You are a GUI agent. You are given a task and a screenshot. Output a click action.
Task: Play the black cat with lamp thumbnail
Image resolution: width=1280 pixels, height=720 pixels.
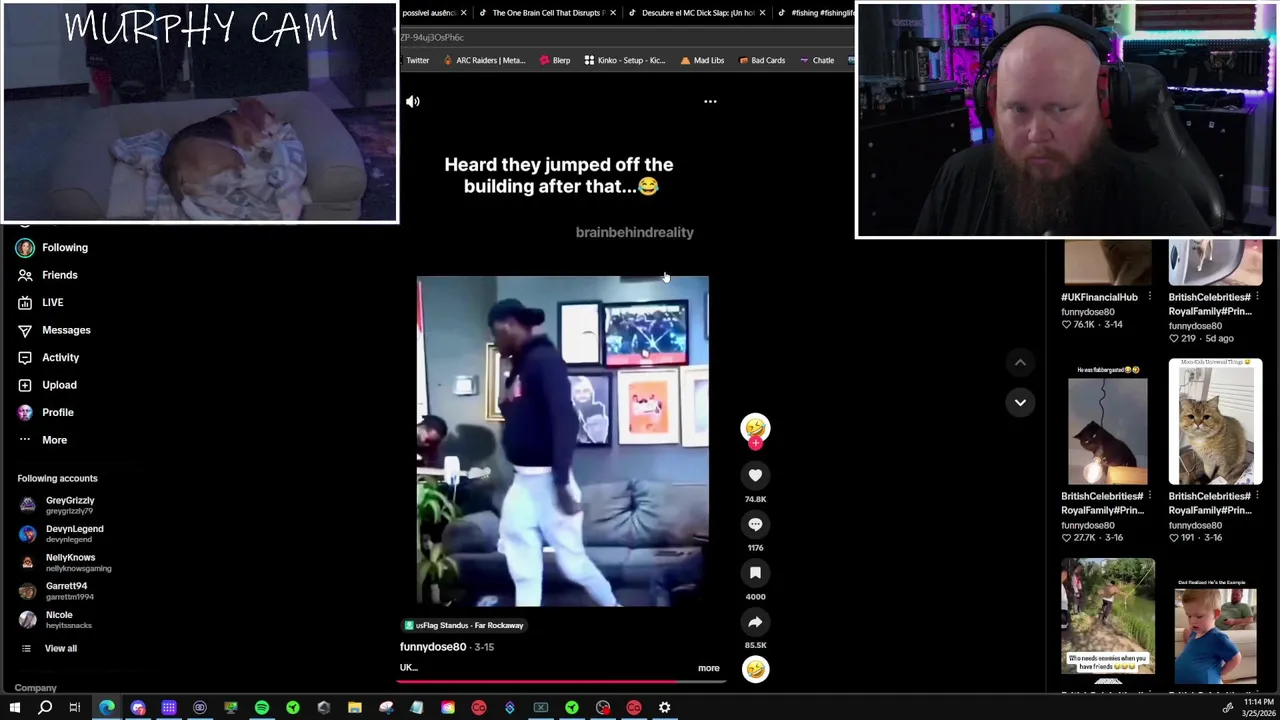coord(1108,423)
